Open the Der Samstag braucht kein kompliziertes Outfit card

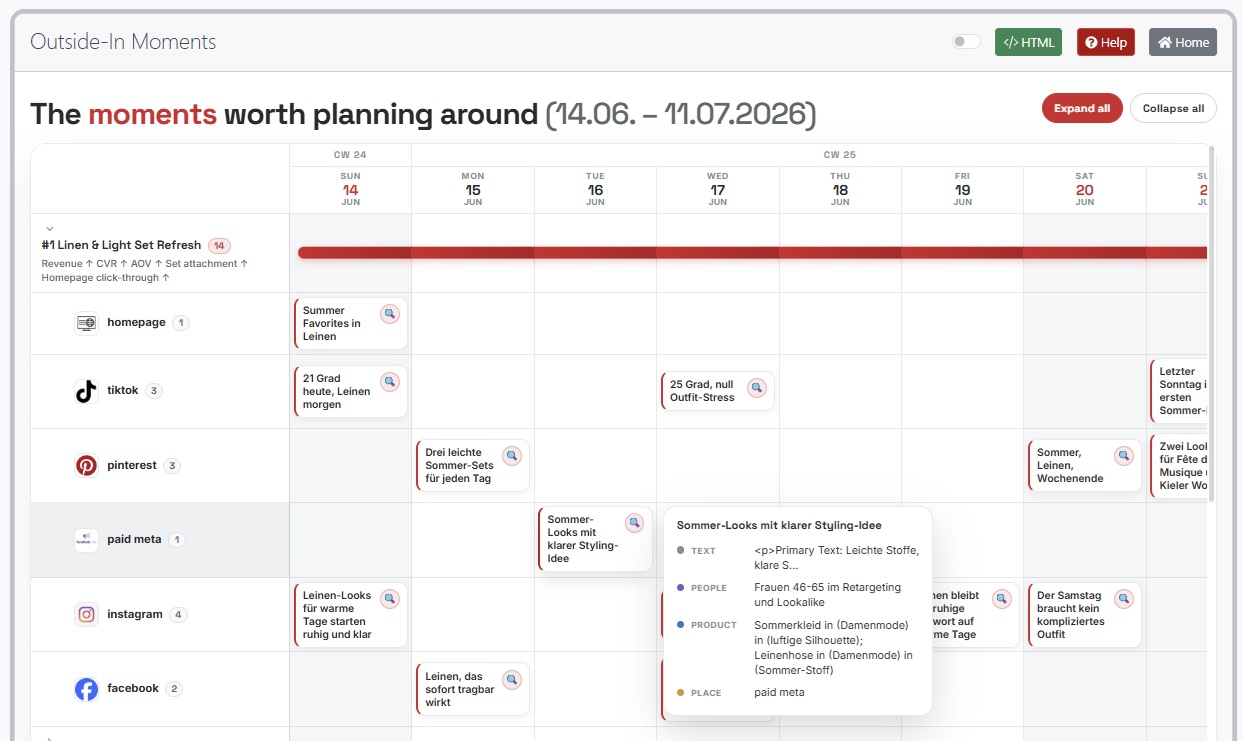(x=1085, y=615)
